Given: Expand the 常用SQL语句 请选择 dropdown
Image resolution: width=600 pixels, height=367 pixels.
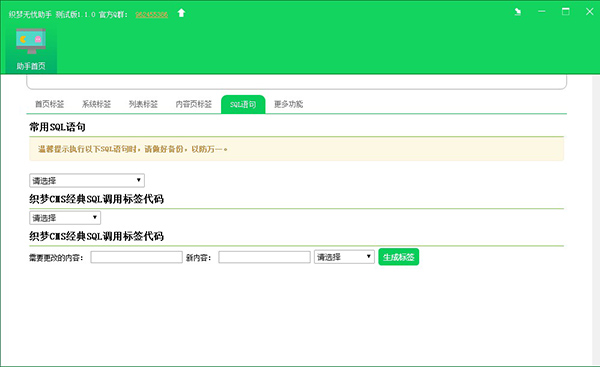Looking at the screenshot, I should click(87, 181).
